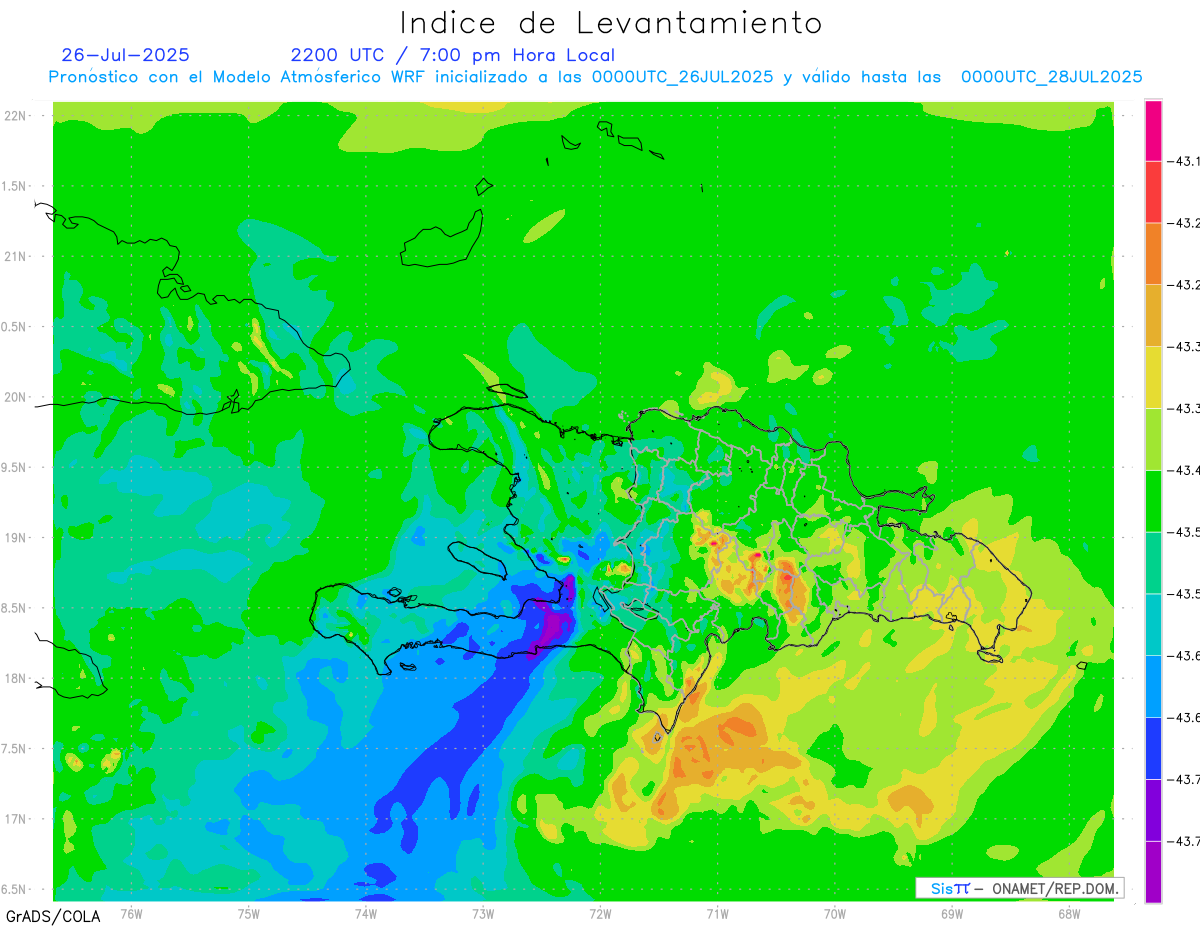Click the orange segment of the color bar
The image size is (1200, 927).
(x=1153, y=254)
